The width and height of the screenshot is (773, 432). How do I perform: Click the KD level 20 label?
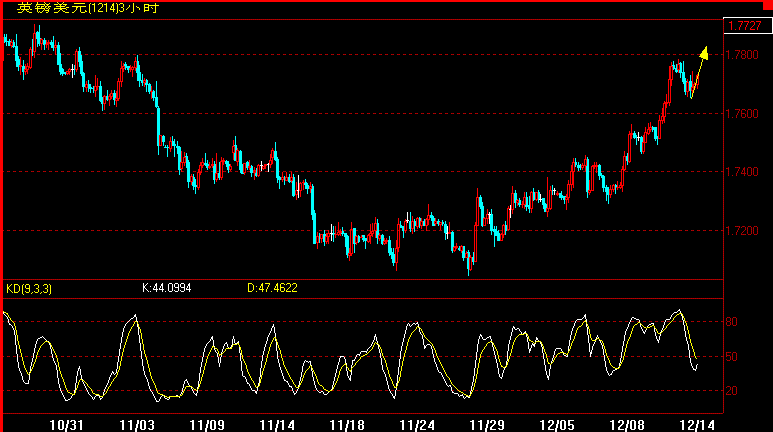(x=732, y=391)
